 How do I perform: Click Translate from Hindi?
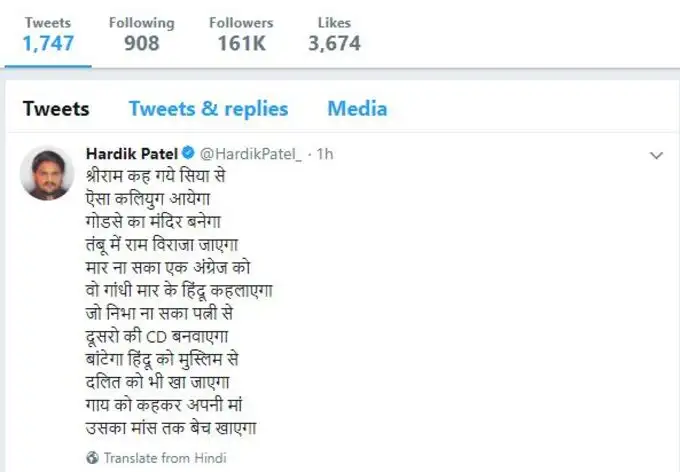(x=165, y=458)
